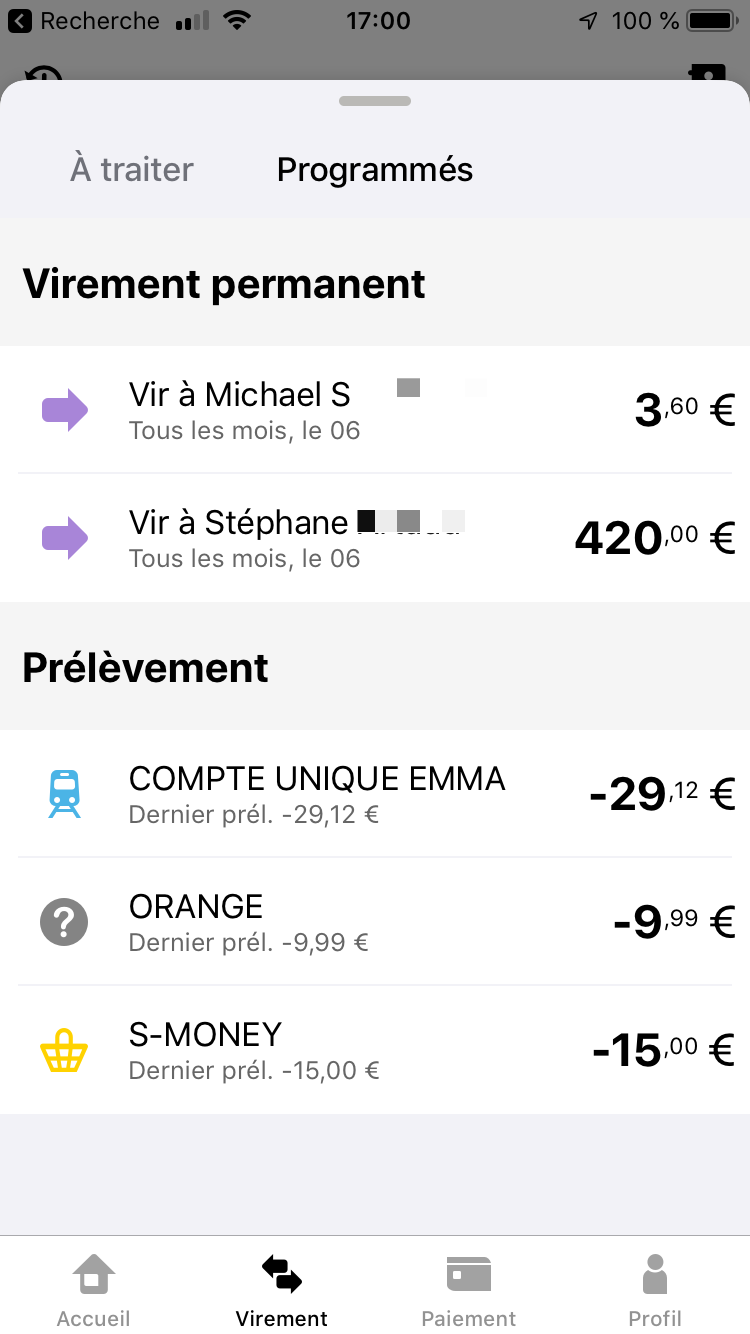Tap the history icon behind the sheet
The height and width of the screenshot is (1334, 750).
point(43,74)
